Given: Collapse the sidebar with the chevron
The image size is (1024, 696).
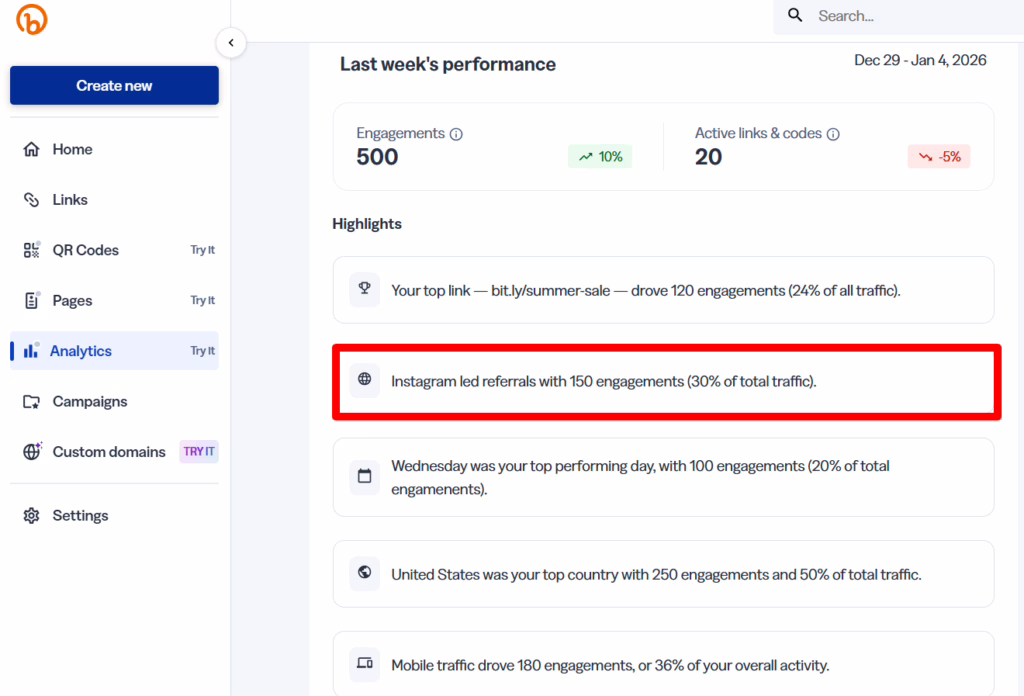Looking at the screenshot, I should coord(231,43).
